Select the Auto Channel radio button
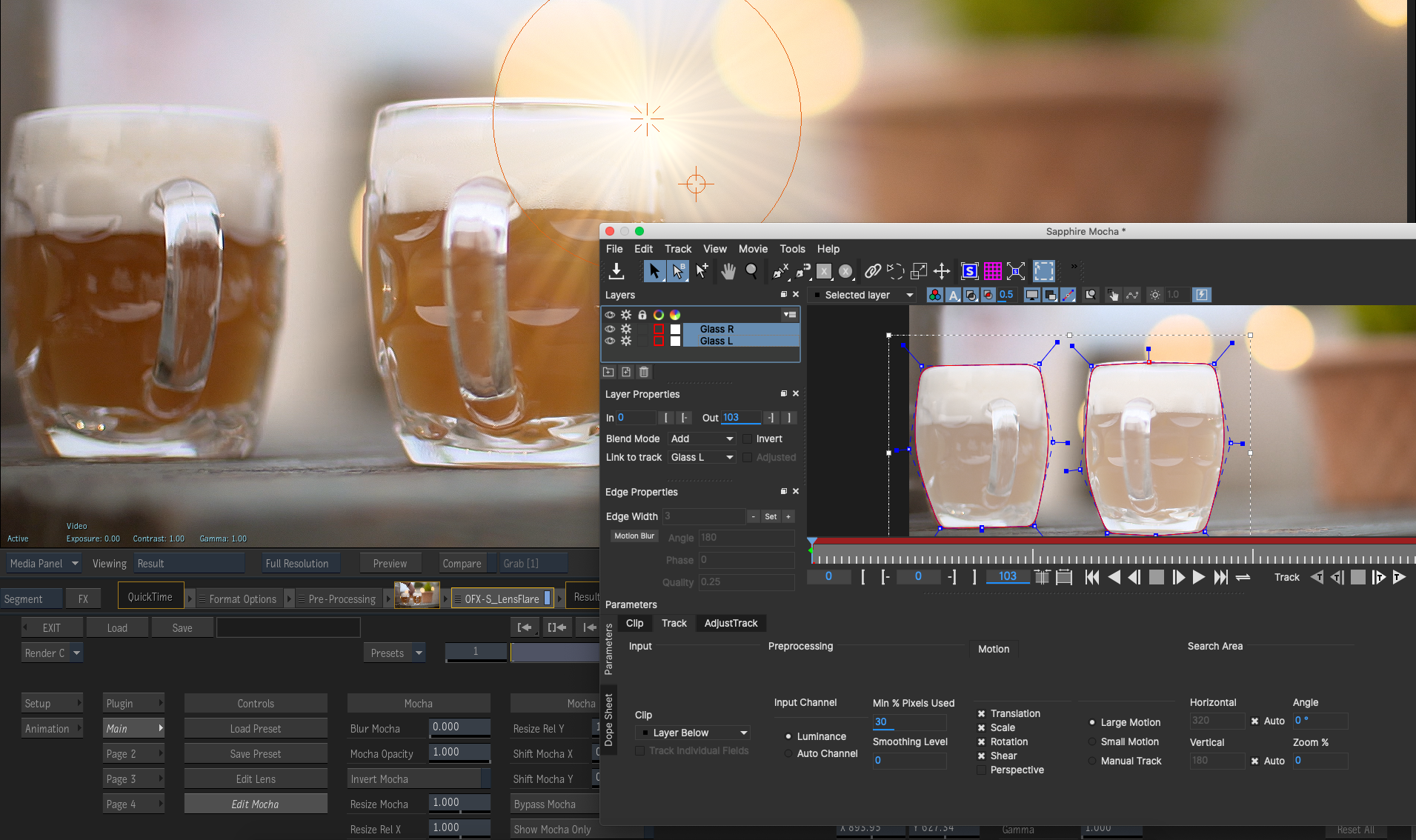1416x840 pixels. (x=788, y=753)
